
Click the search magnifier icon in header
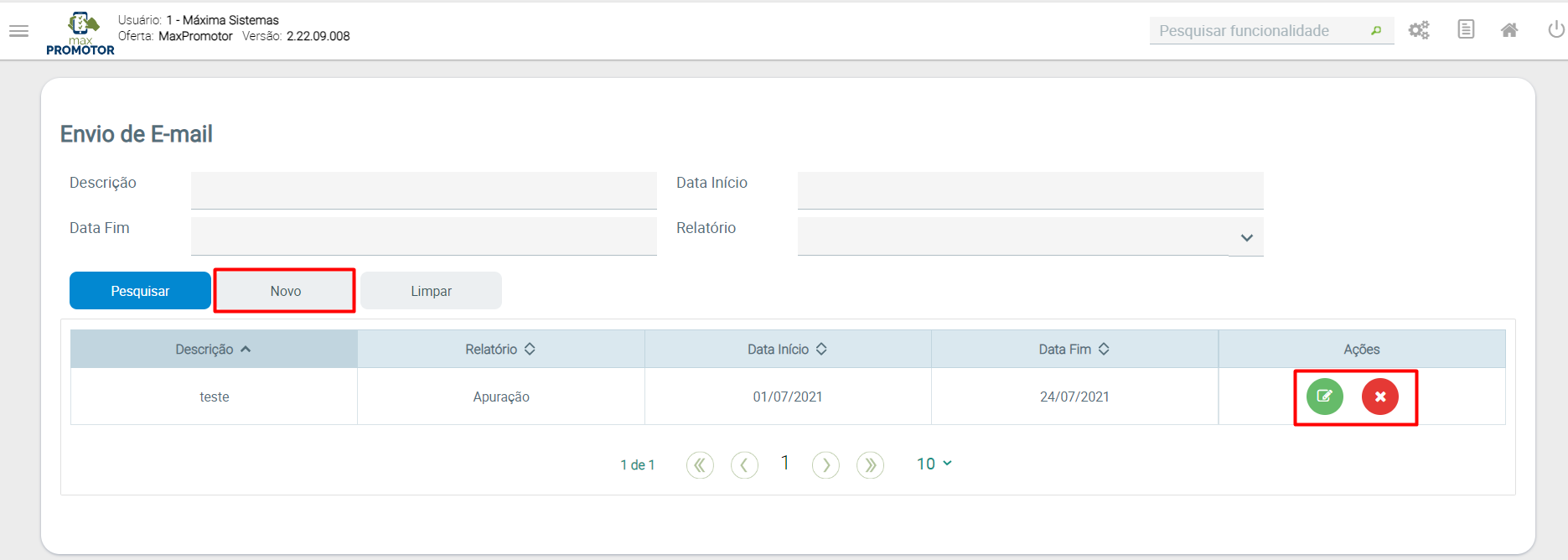point(1376,31)
